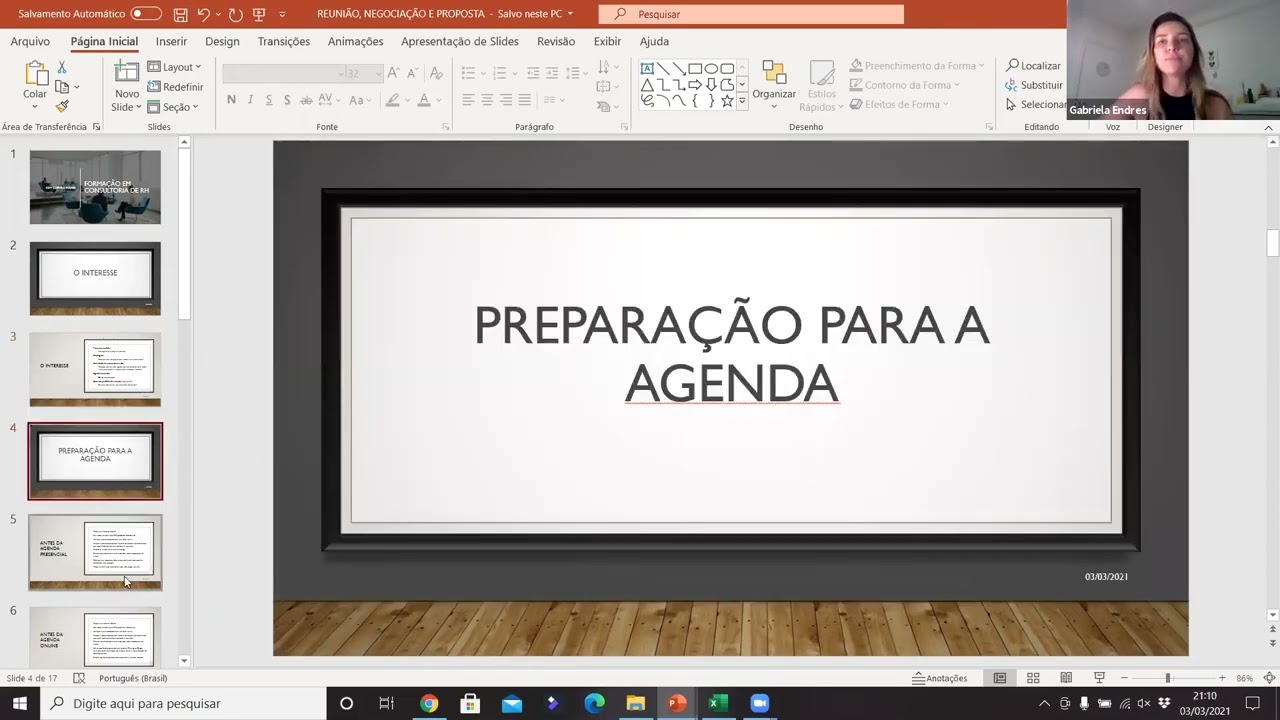This screenshot has height=720, width=1280.
Task: Expand the Layout dropdown
Action: click(174, 67)
